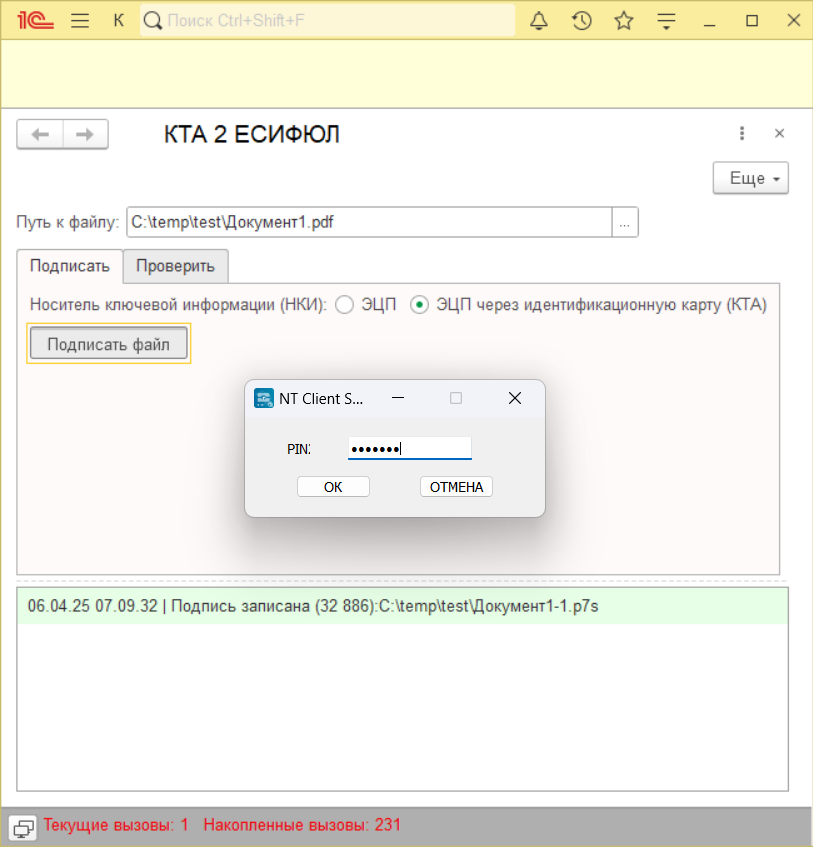
Task: Confirm PIN with OK button
Action: click(x=333, y=487)
